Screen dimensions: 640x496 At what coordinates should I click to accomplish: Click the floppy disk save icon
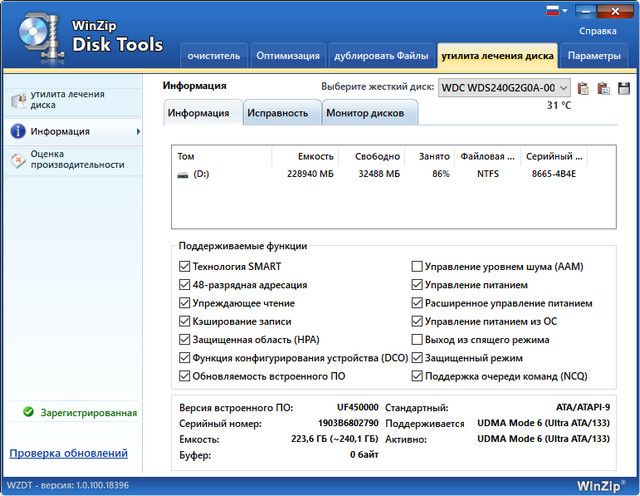(x=624, y=88)
